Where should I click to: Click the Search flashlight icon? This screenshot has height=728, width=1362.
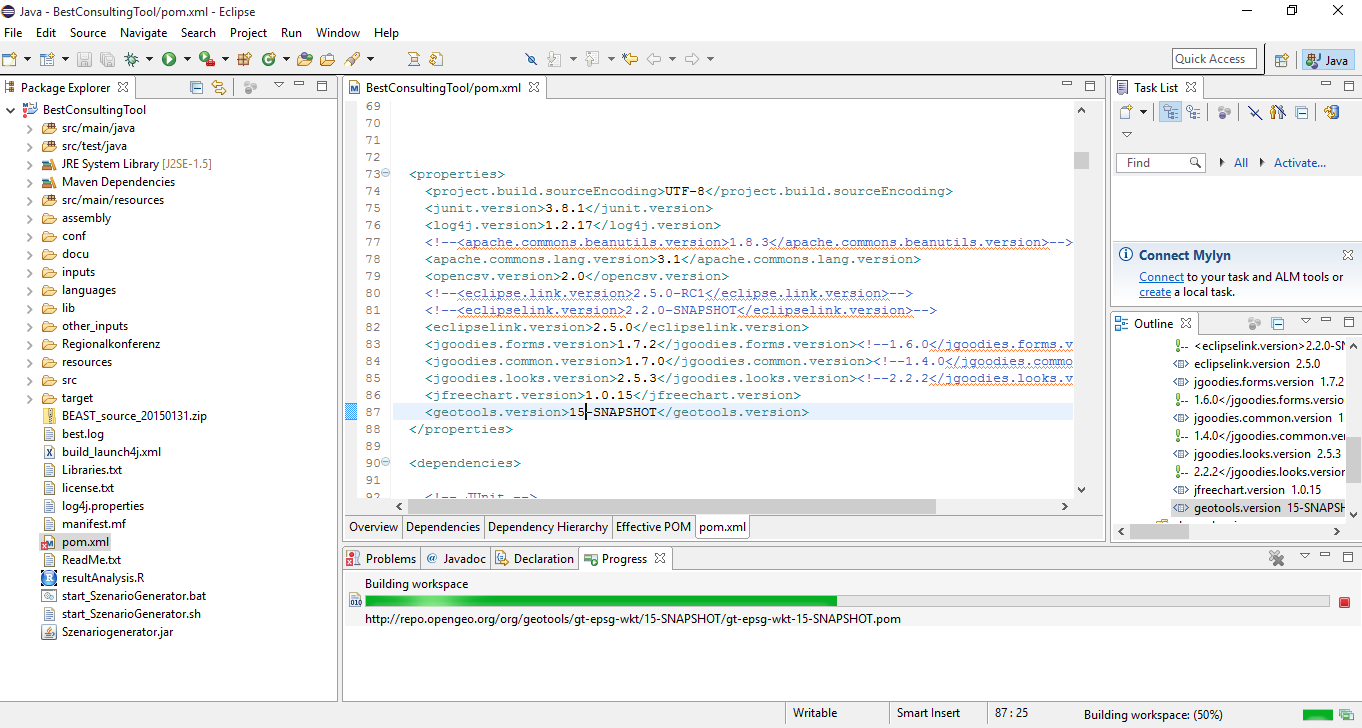click(352, 59)
